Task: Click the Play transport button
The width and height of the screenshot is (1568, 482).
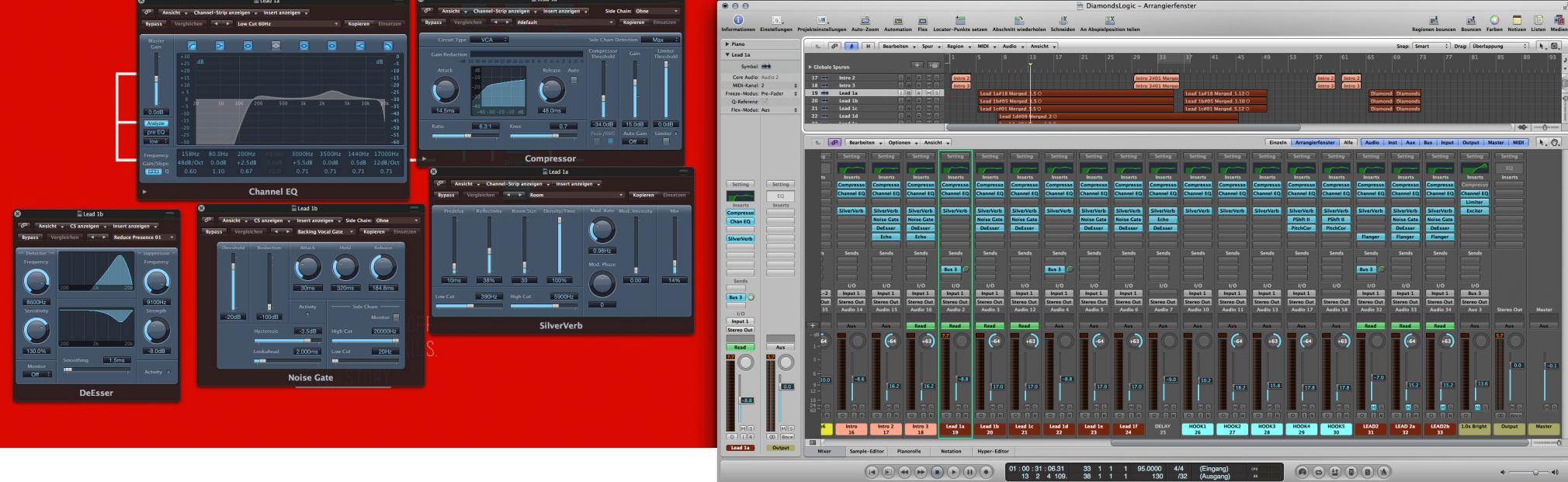Action: coord(953,471)
